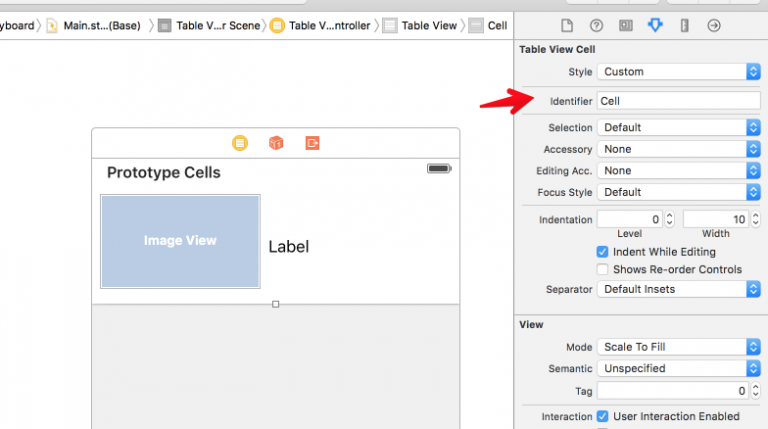The width and height of the screenshot is (768, 429).
Task: Open the File inspector tab
Action: pos(567,26)
